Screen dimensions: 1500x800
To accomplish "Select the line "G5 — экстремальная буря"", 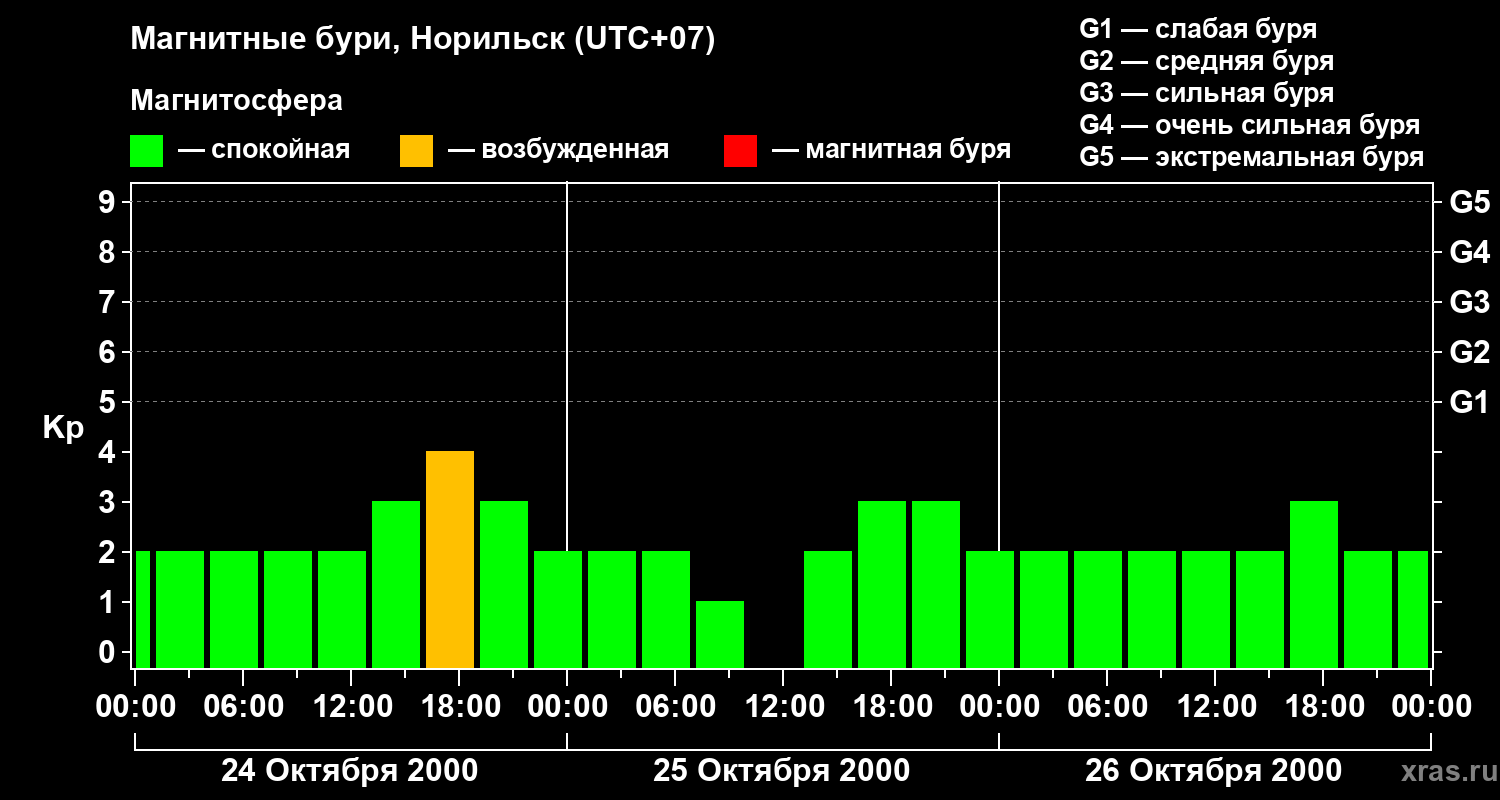I will click(1252, 157).
